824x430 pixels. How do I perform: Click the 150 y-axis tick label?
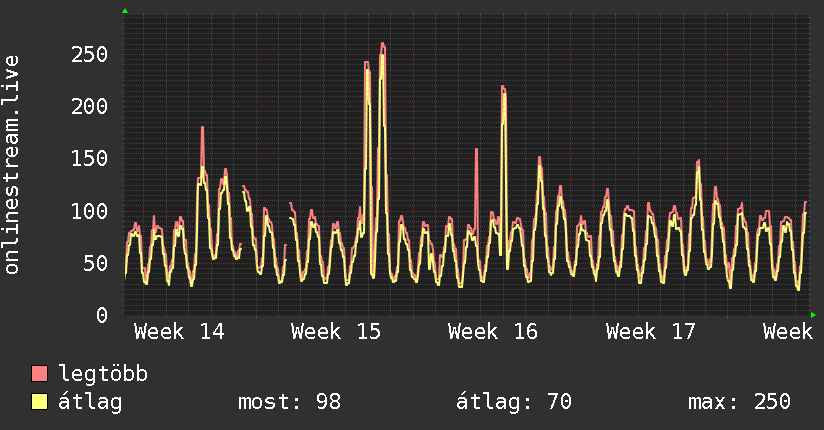tap(90, 158)
